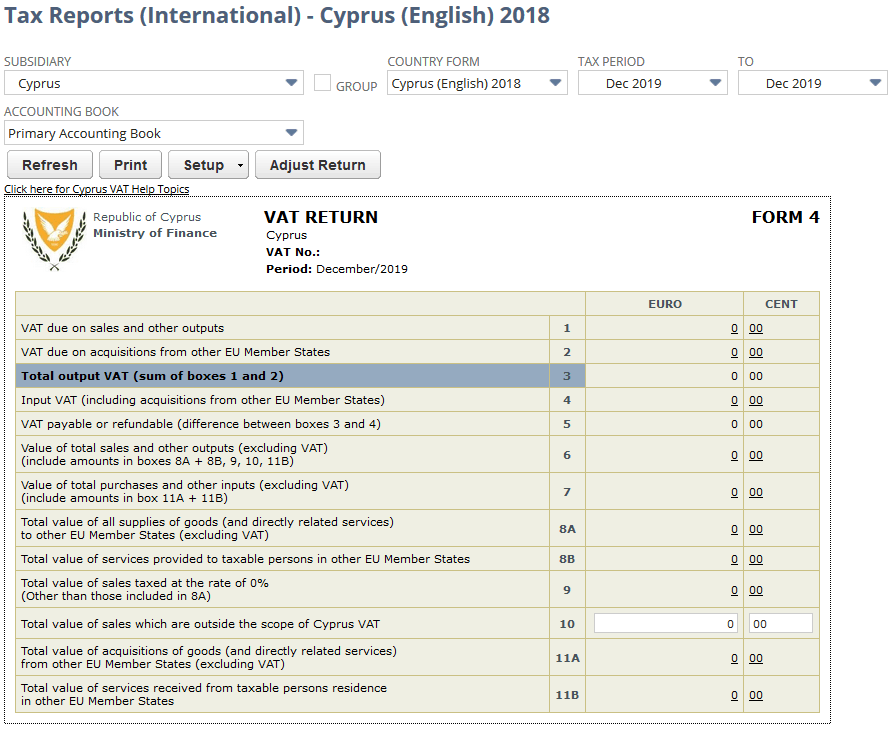
Task: Open the Tax Period dropdown
Action: click(715, 84)
